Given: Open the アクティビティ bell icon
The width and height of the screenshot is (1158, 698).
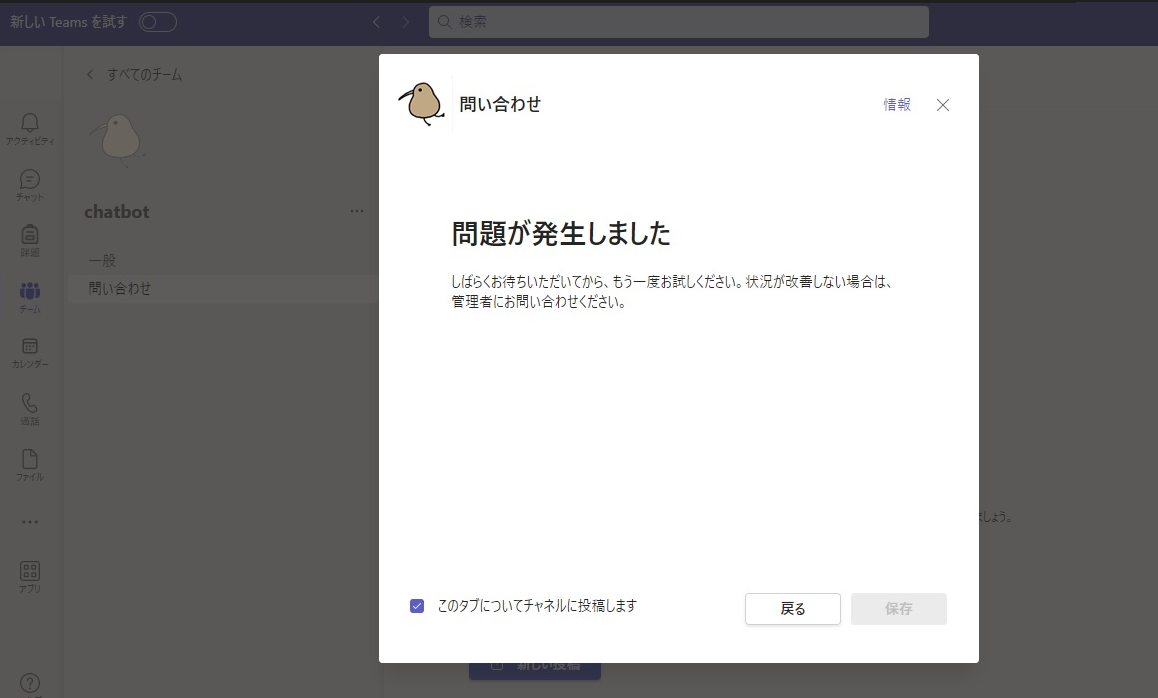Looking at the screenshot, I should click(30, 123).
